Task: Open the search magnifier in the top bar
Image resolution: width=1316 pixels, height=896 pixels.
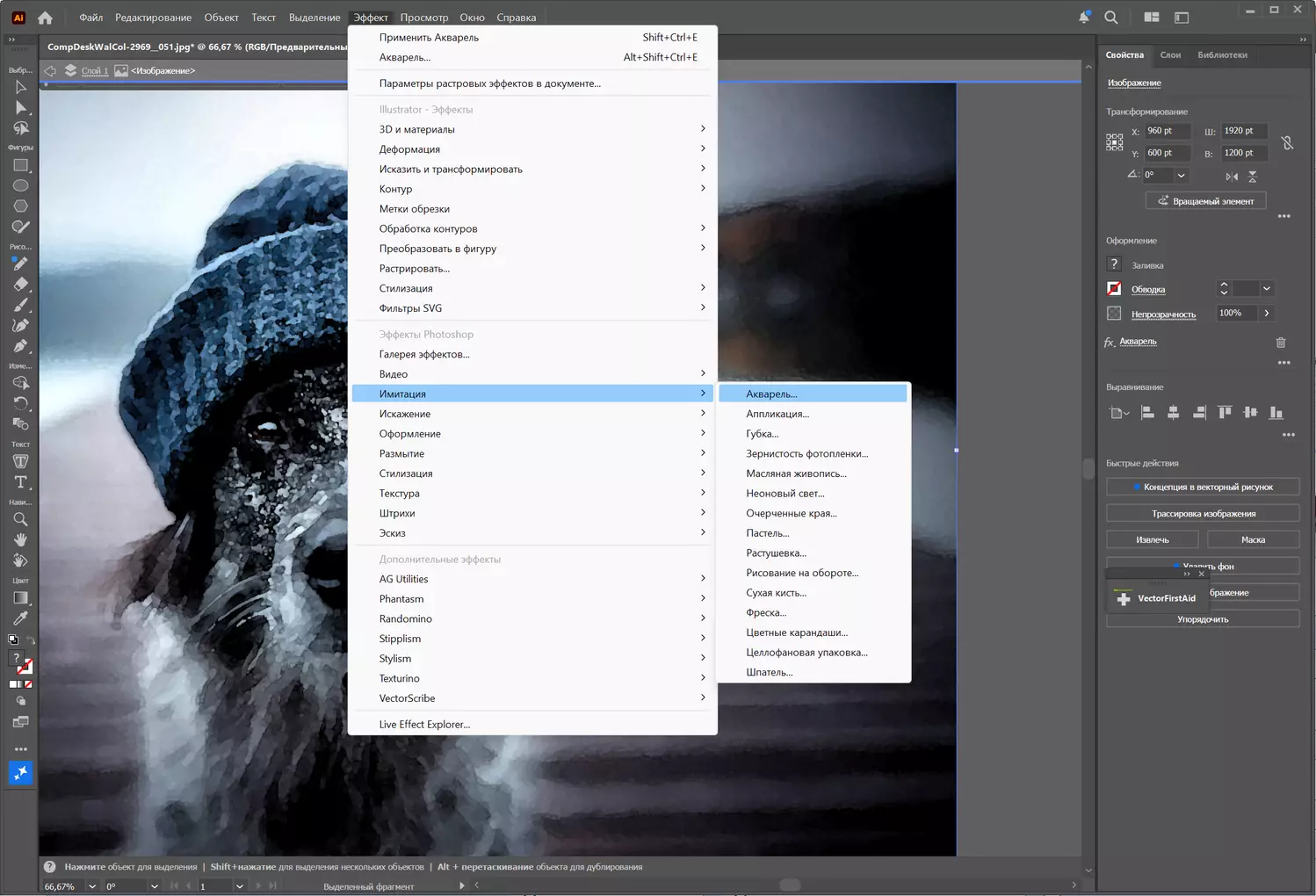Action: [x=1111, y=18]
